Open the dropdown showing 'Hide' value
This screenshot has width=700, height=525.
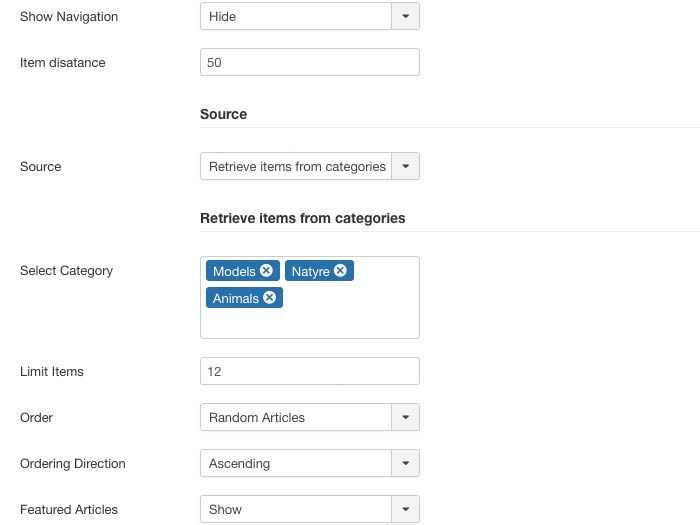[296, 17]
